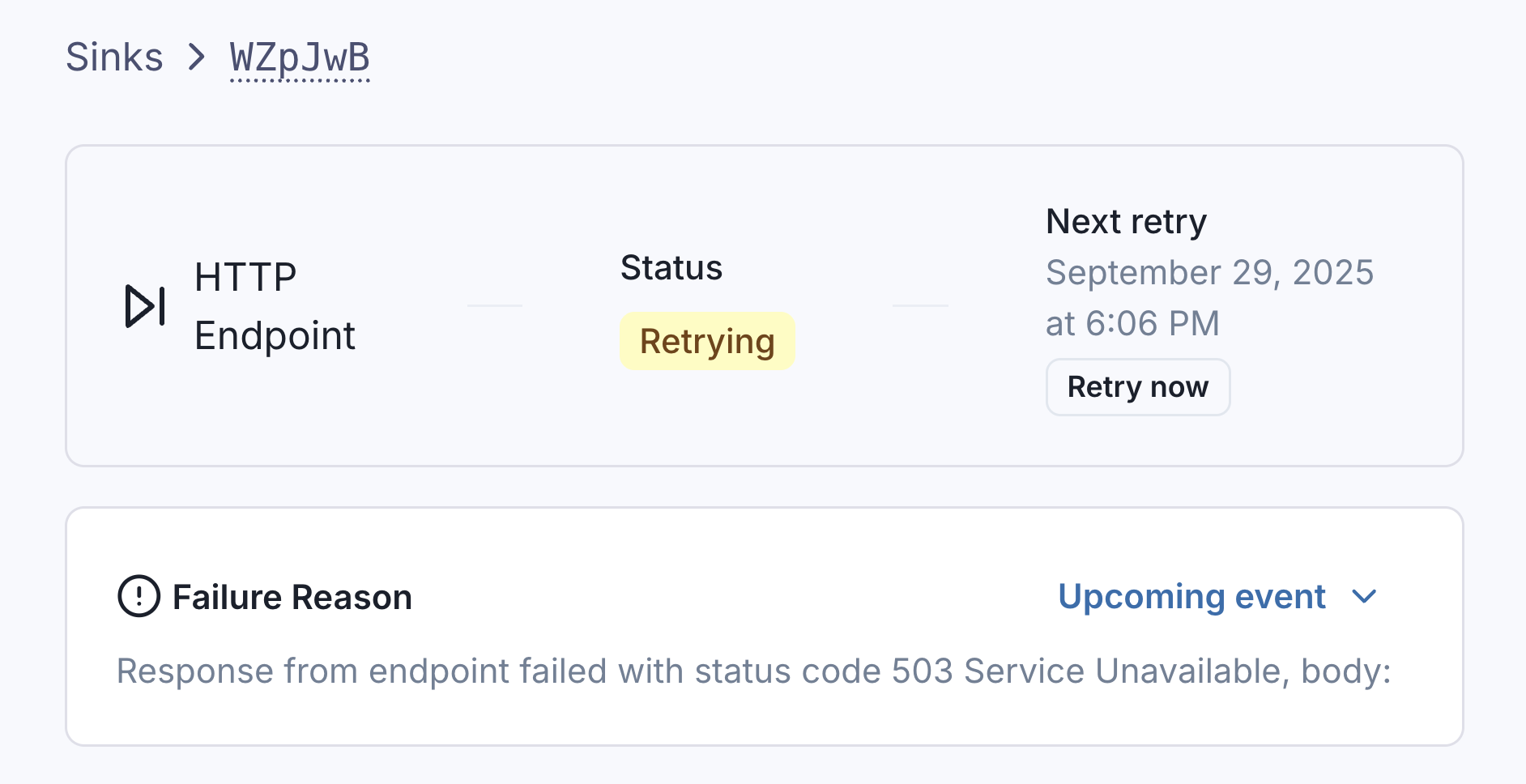Click the word Endpoint under HTTP
1526x784 pixels.
coord(275,336)
